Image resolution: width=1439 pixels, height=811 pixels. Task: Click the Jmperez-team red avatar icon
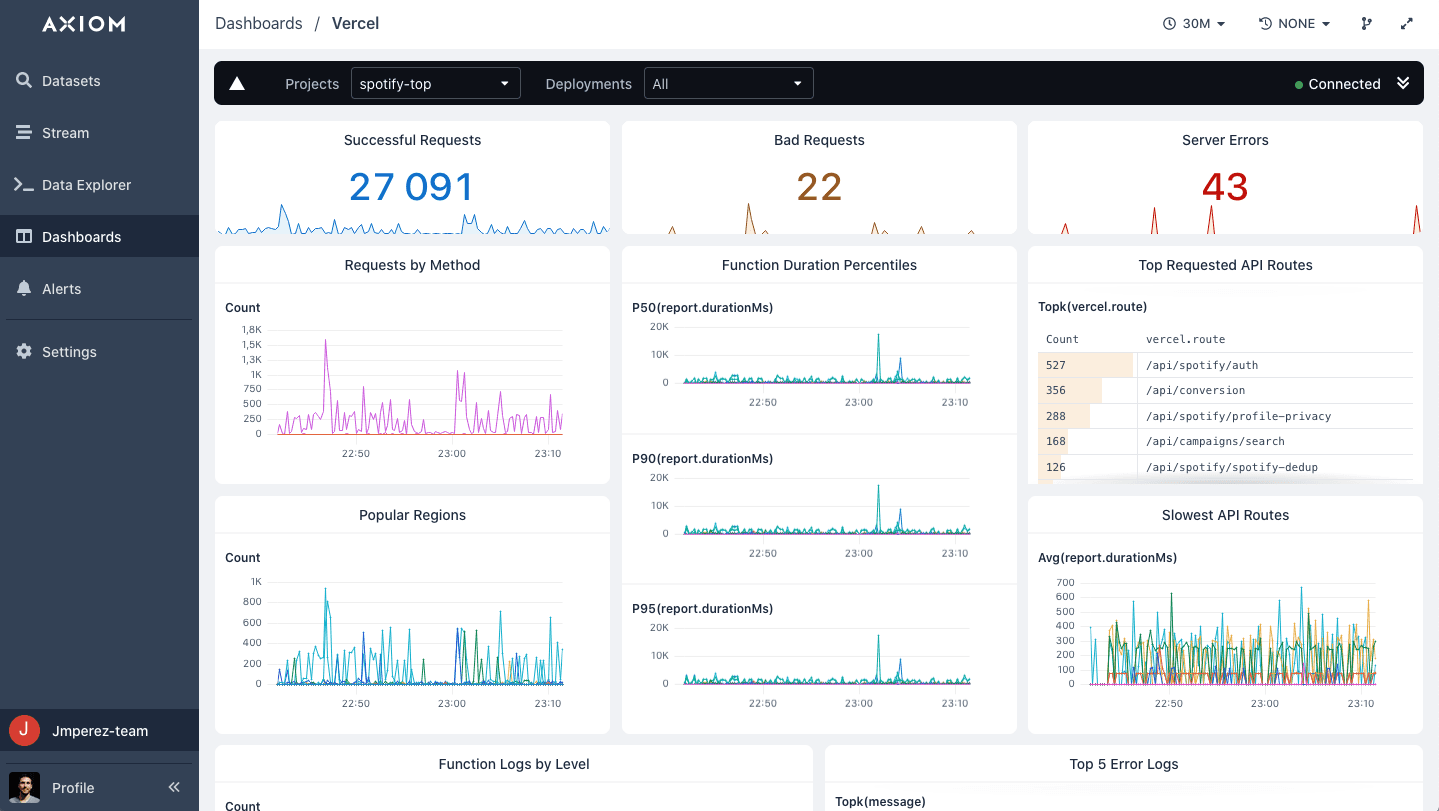click(x=24, y=731)
